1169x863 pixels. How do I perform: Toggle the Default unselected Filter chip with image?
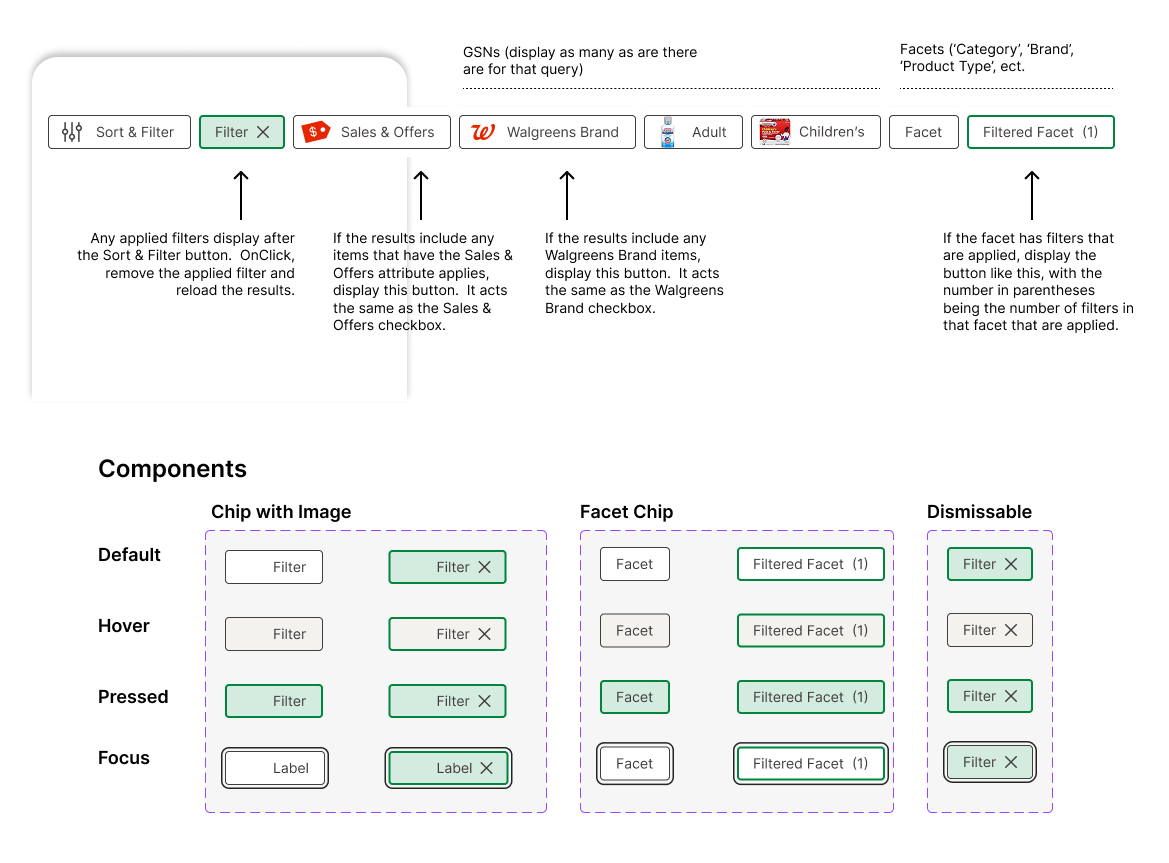(274, 567)
